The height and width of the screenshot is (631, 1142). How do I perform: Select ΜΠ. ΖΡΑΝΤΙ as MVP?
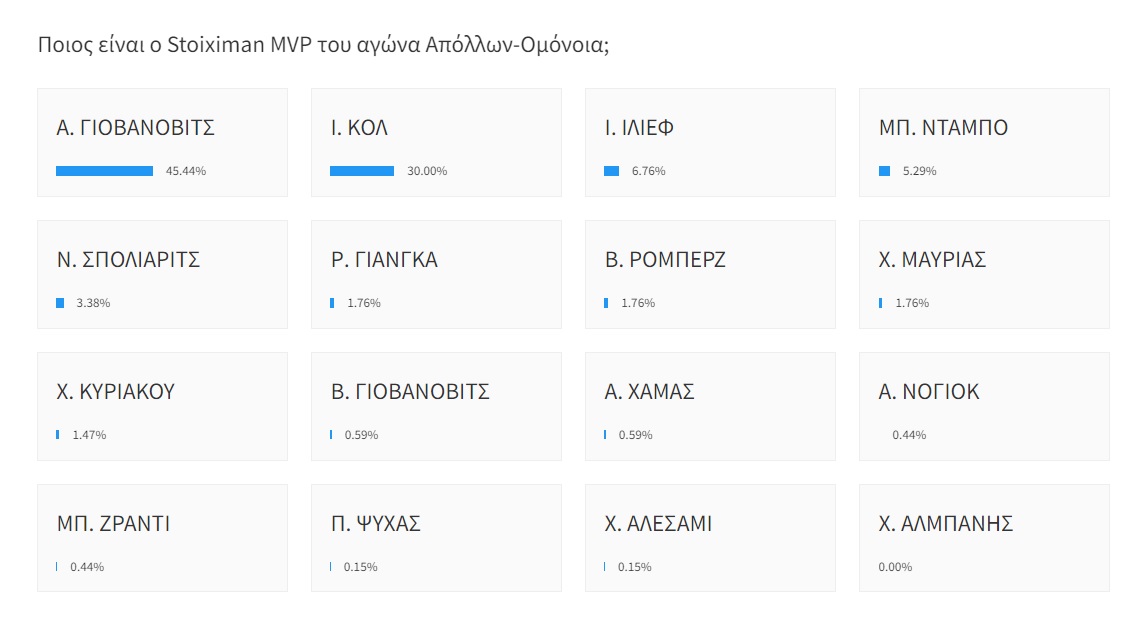pos(162,538)
